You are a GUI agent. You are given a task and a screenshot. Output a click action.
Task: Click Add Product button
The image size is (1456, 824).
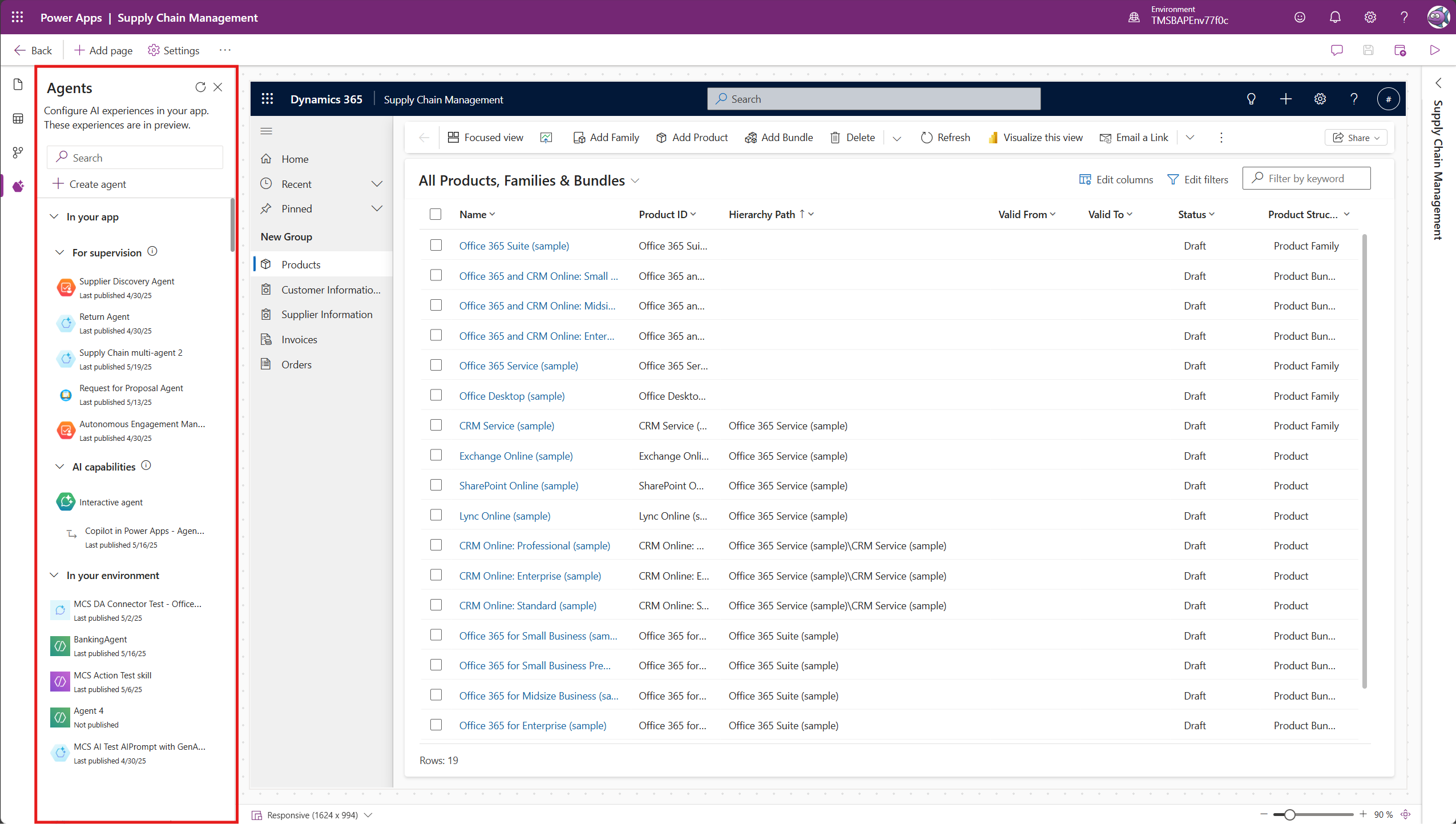click(692, 138)
